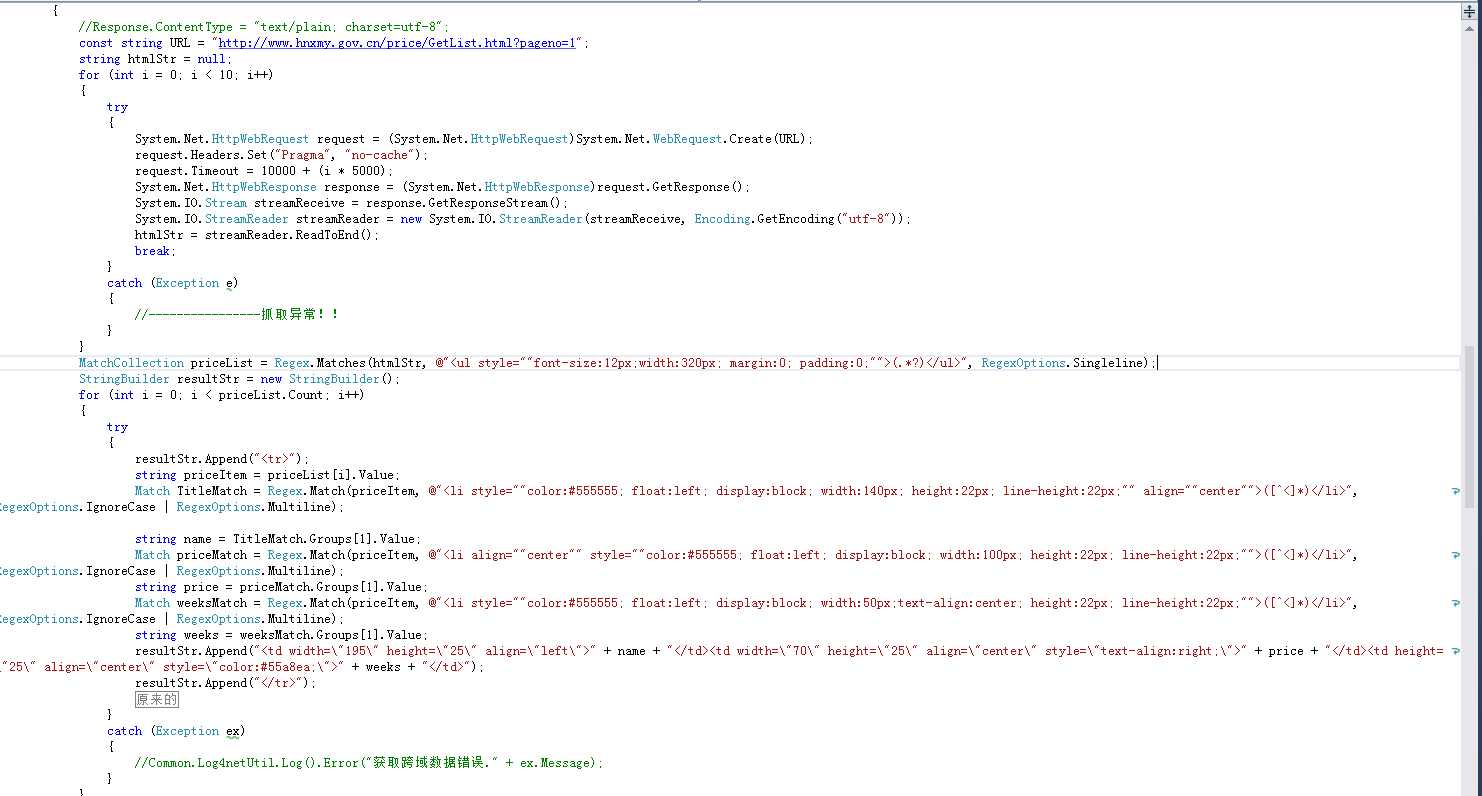Click the 原来的 tooltip box
The width and height of the screenshot is (1482, 796).
click(157, 699)
